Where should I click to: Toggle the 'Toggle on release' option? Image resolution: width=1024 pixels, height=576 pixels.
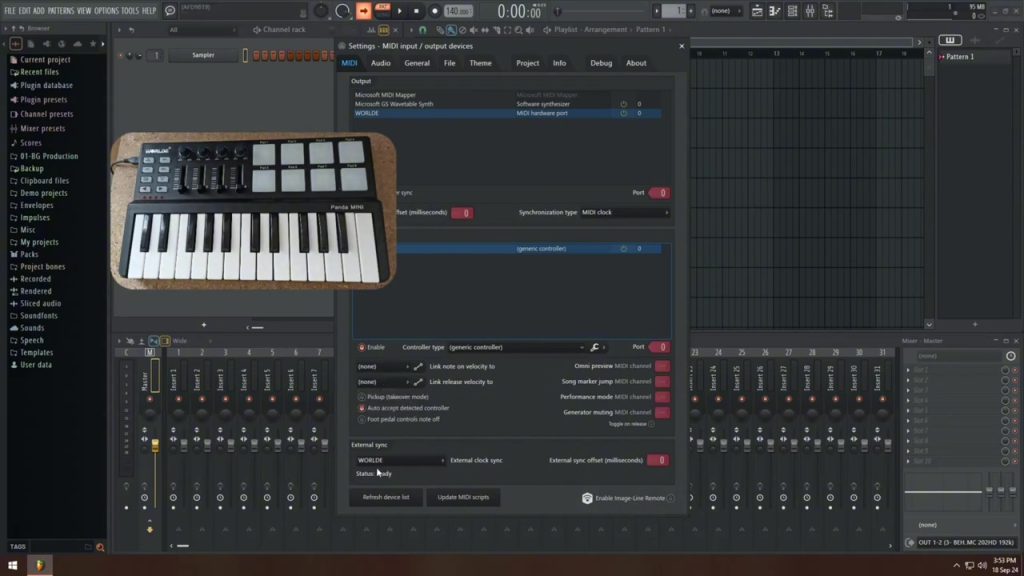coord(651,424)
